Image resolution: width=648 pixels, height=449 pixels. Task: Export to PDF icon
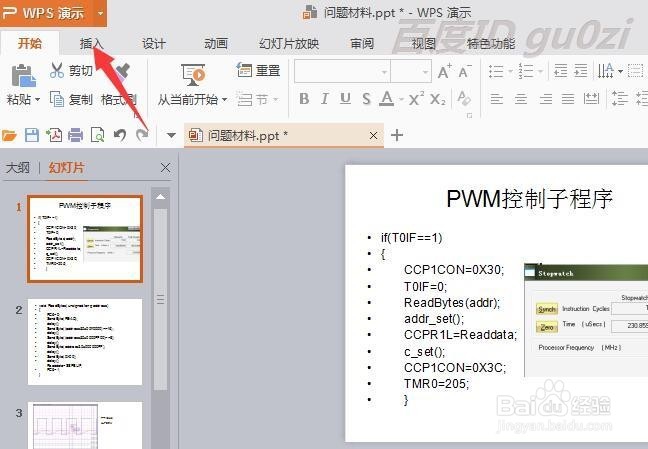click(x=54, y=135)
